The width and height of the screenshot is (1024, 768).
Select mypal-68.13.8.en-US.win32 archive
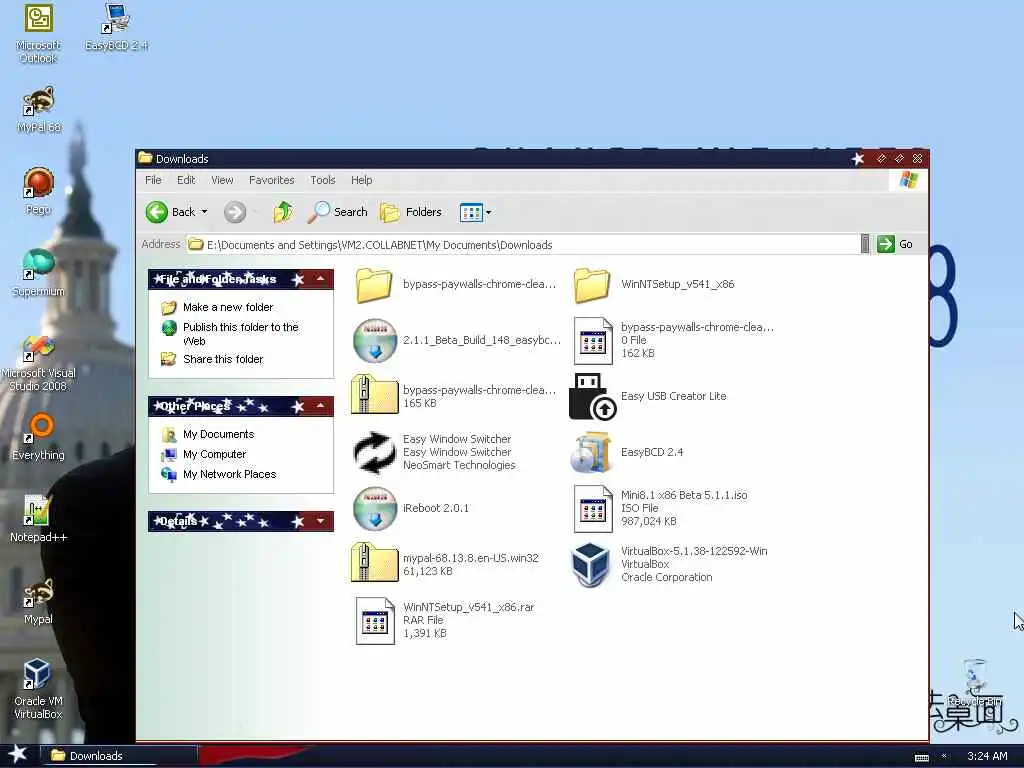click(x=445, y=564)
